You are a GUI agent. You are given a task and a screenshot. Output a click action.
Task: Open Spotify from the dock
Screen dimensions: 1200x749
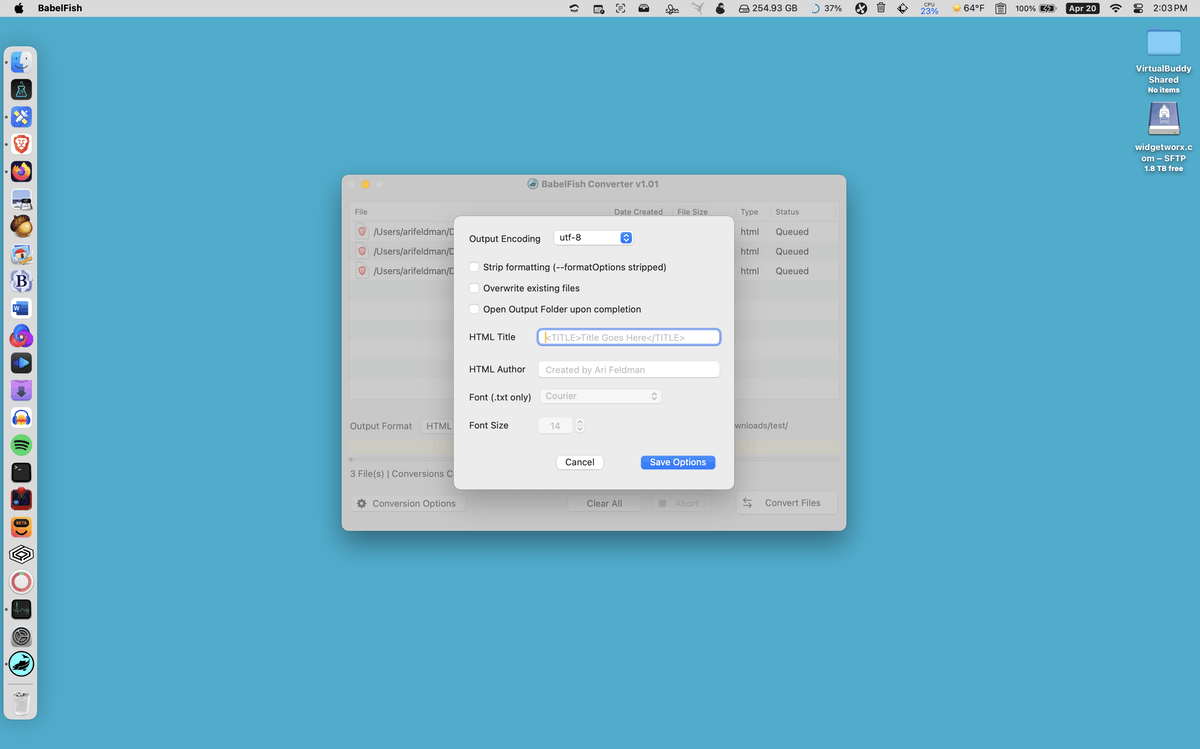coord(21,445)
